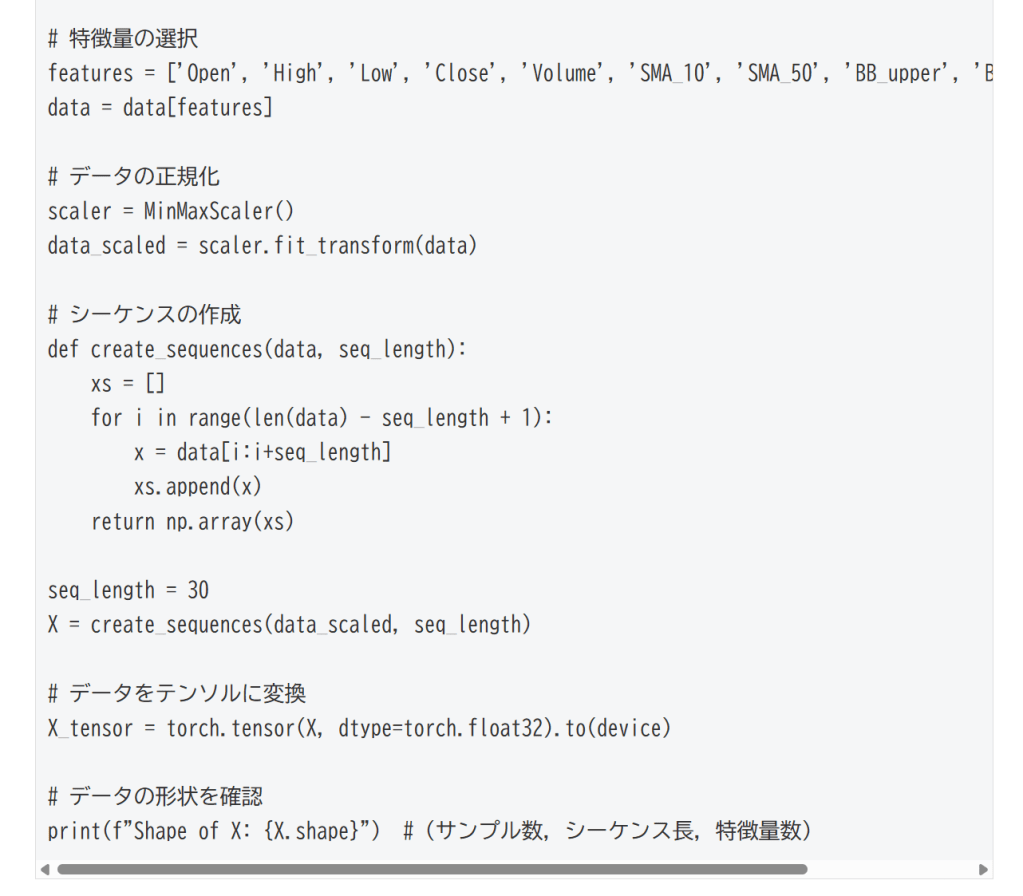The image size is (1023, 896).
Task: Click the comment "# データの正規化"
Action: click(x=134, y=177)
